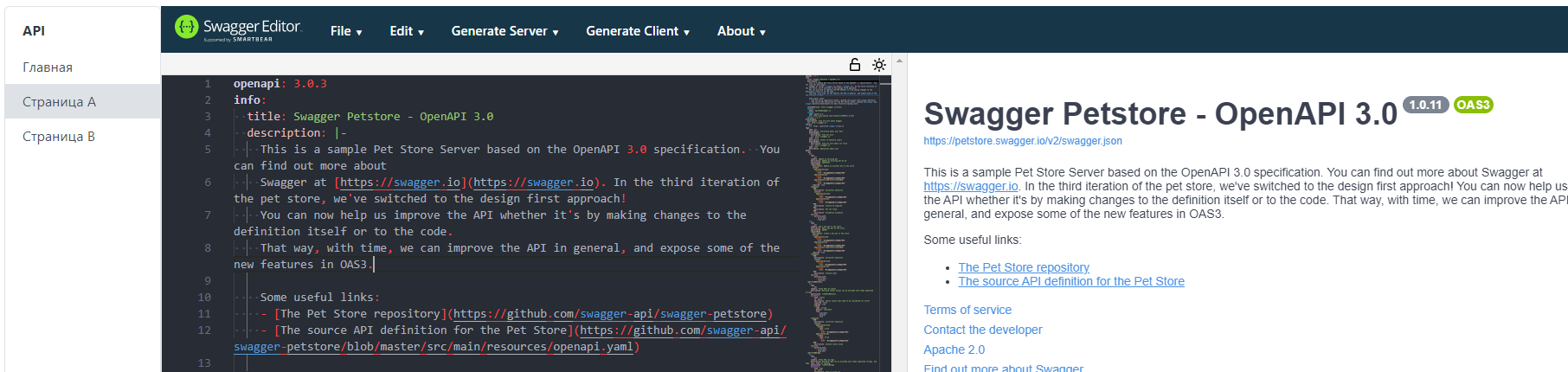Open the petstore swagger.json link

point(1023,141)
